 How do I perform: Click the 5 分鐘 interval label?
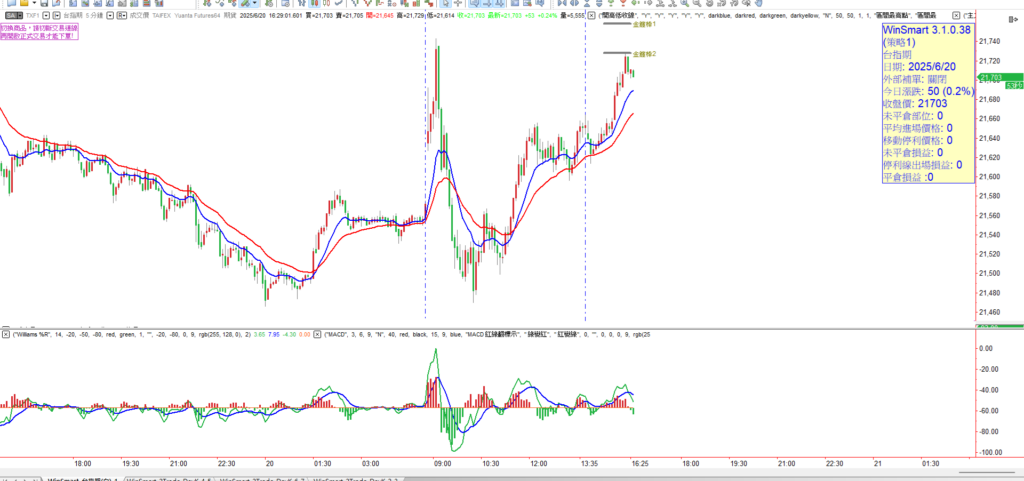click(95, 15)
